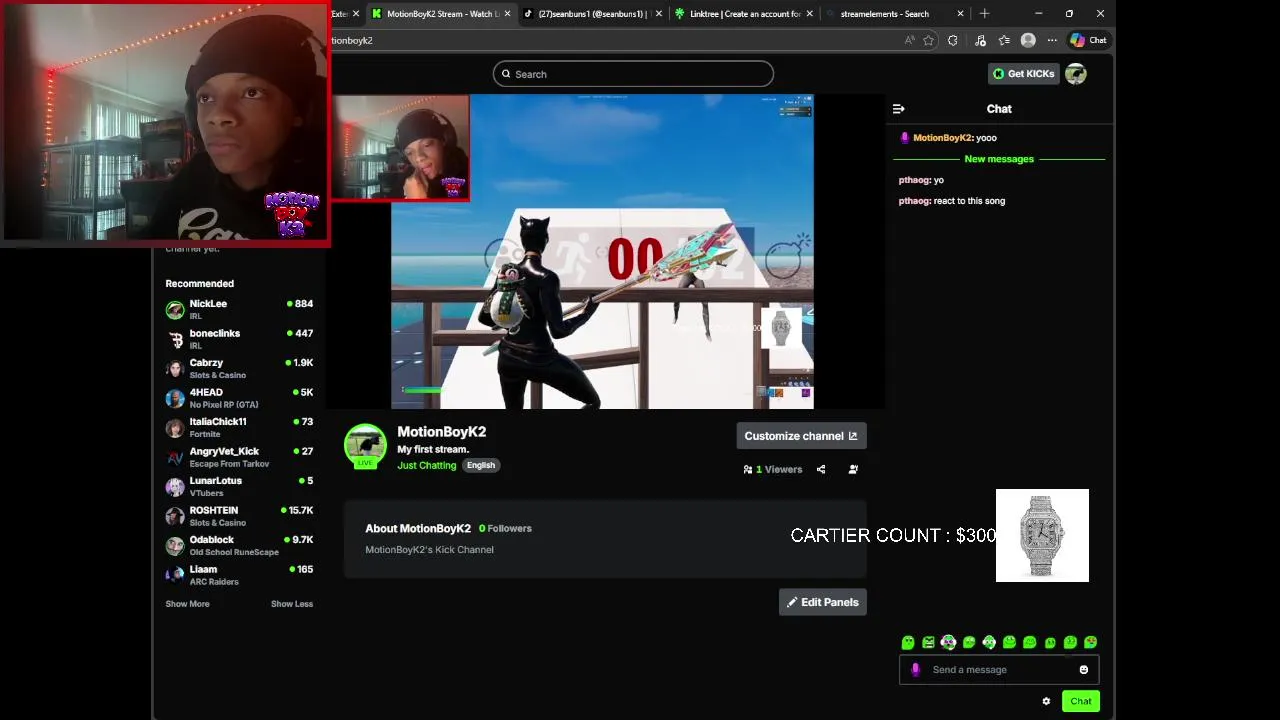
Task: Open a new browser tab with the plus
Action: [984, 13]
